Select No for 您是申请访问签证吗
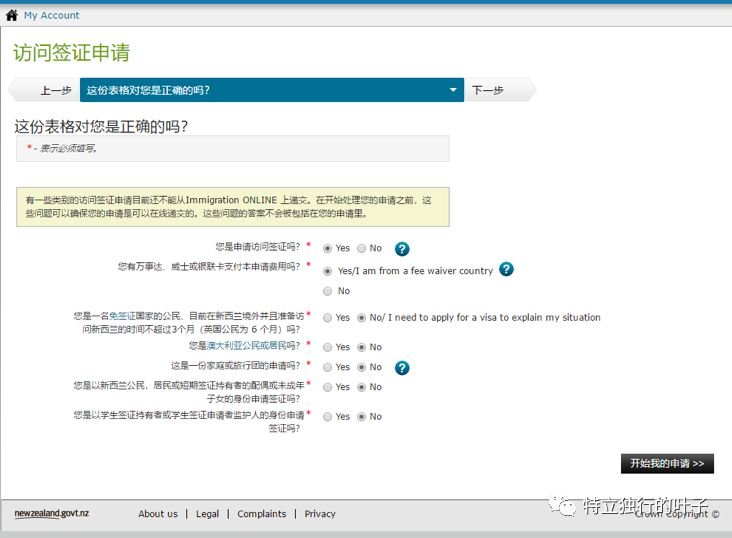 [x=361, y=248]
